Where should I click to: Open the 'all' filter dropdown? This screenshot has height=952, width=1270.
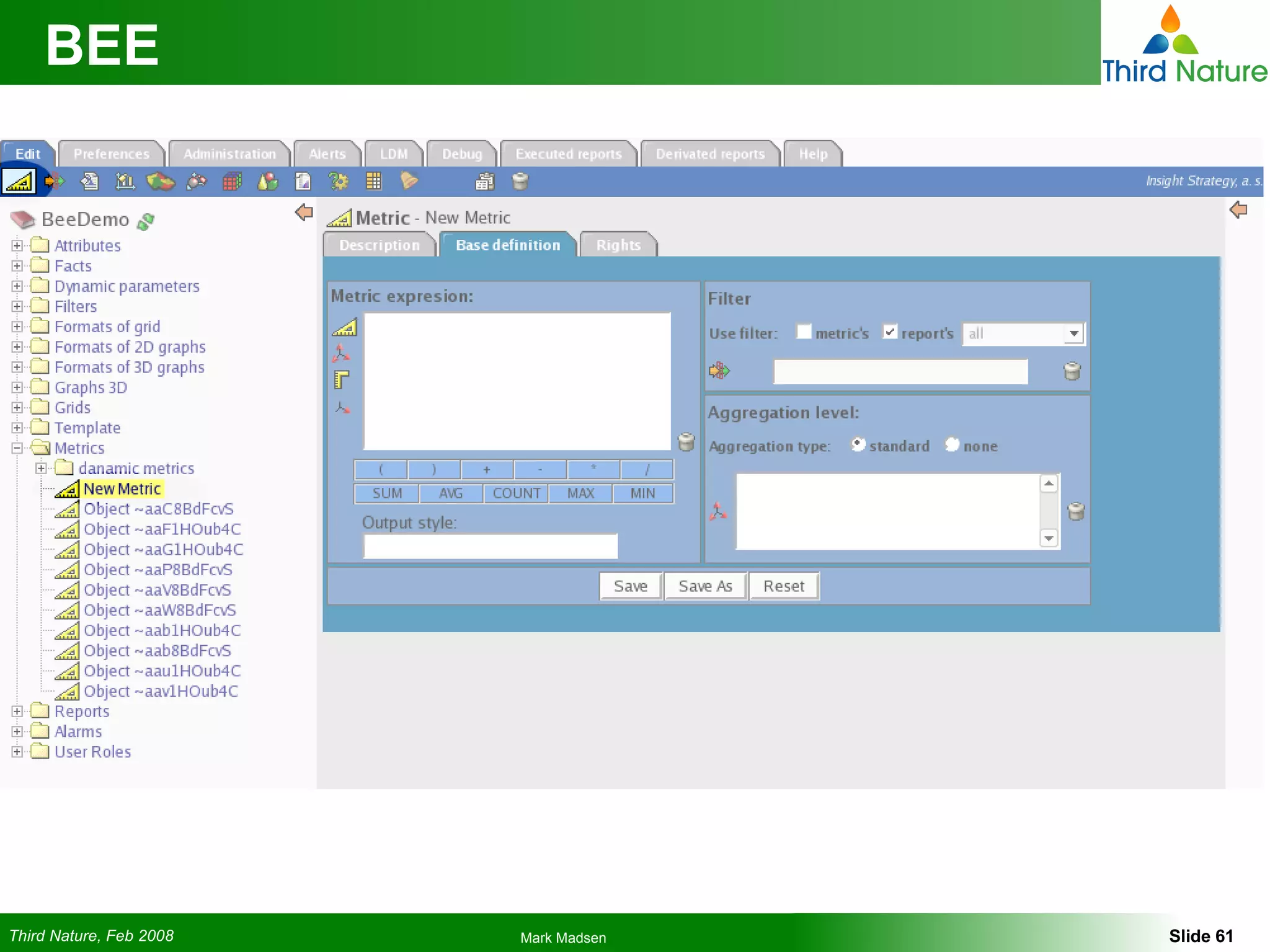point(1073,333)
